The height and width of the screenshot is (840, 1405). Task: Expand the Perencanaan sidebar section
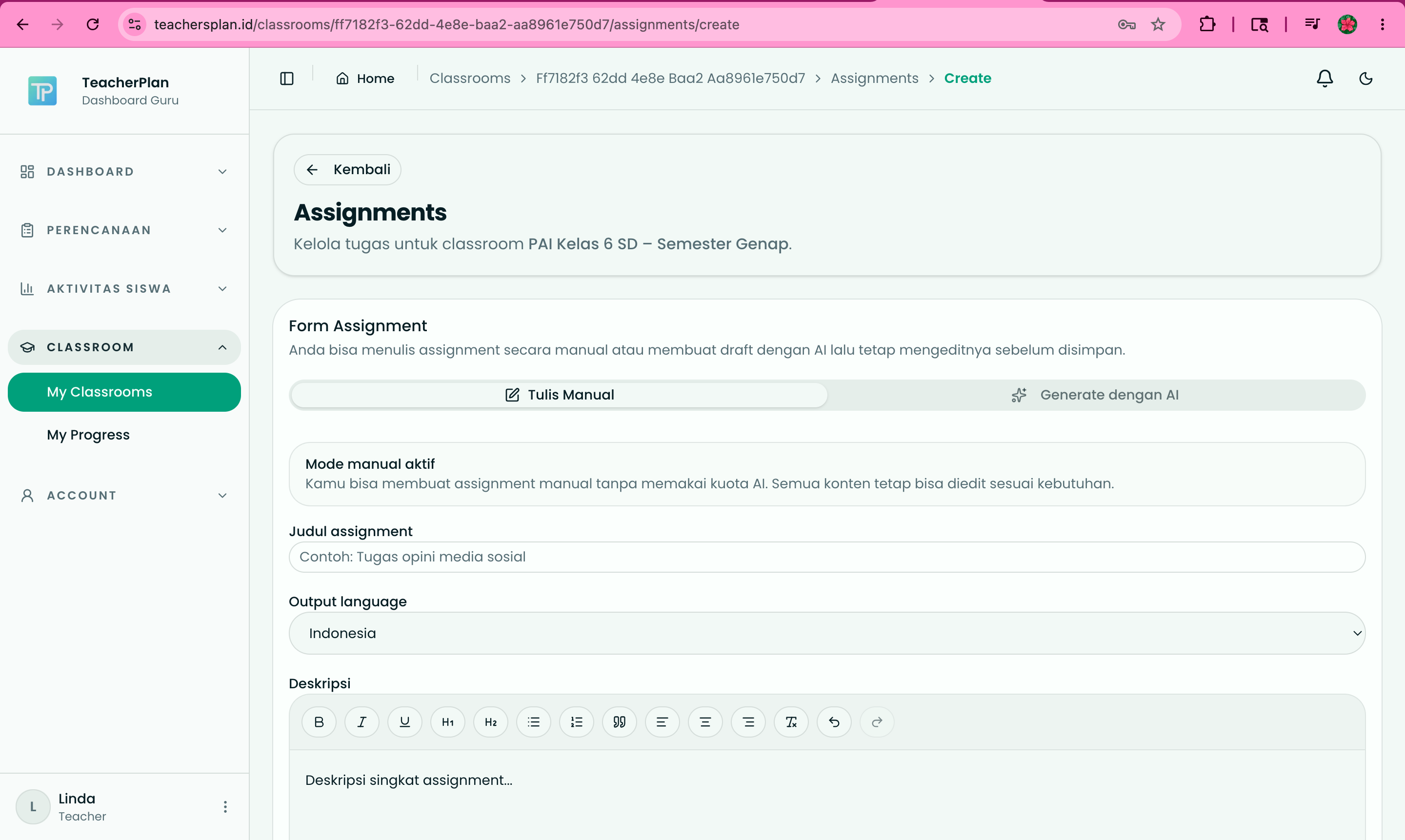tap(124, 230)
